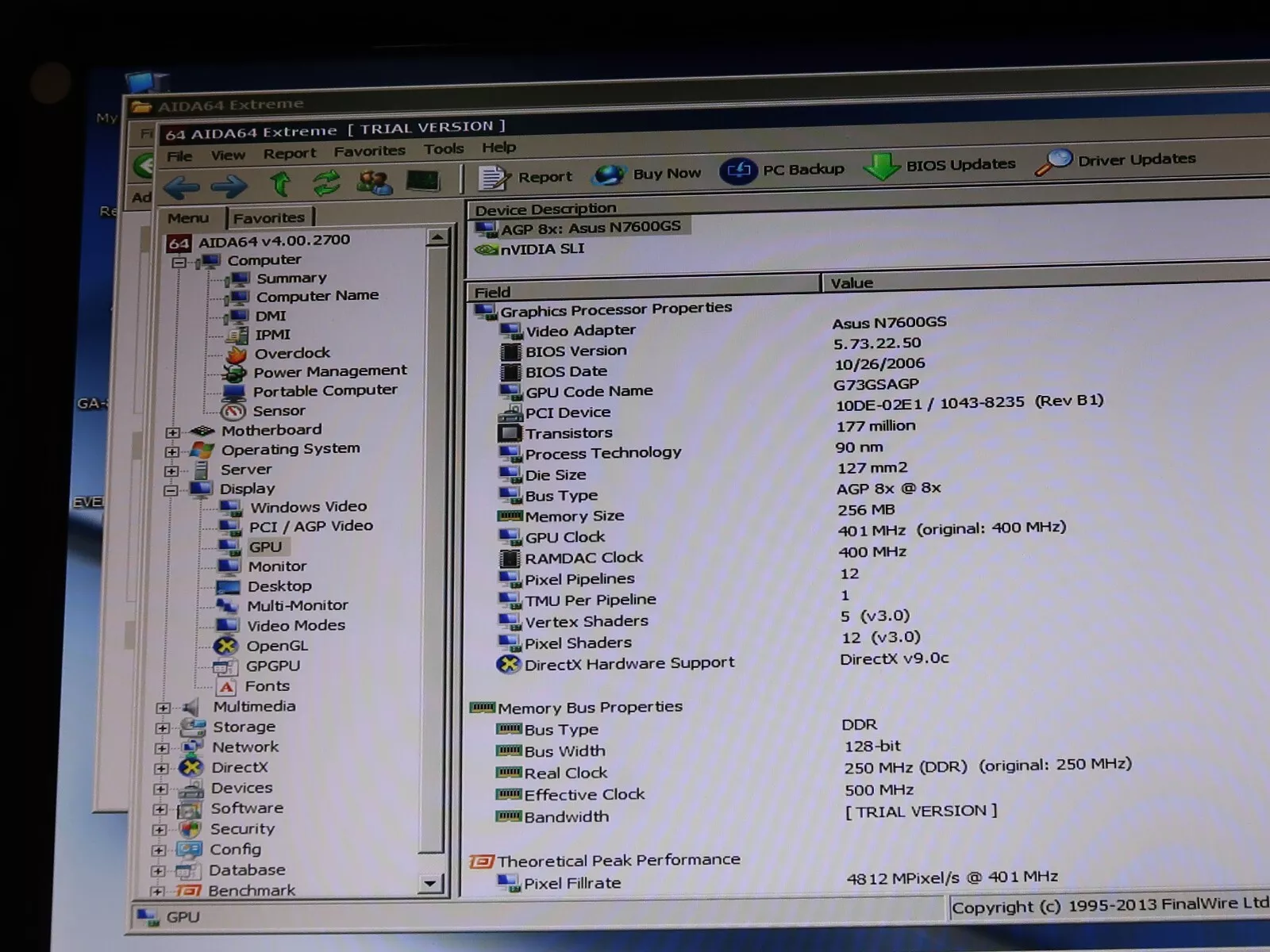Open the Tools menu

click(444, 148)
